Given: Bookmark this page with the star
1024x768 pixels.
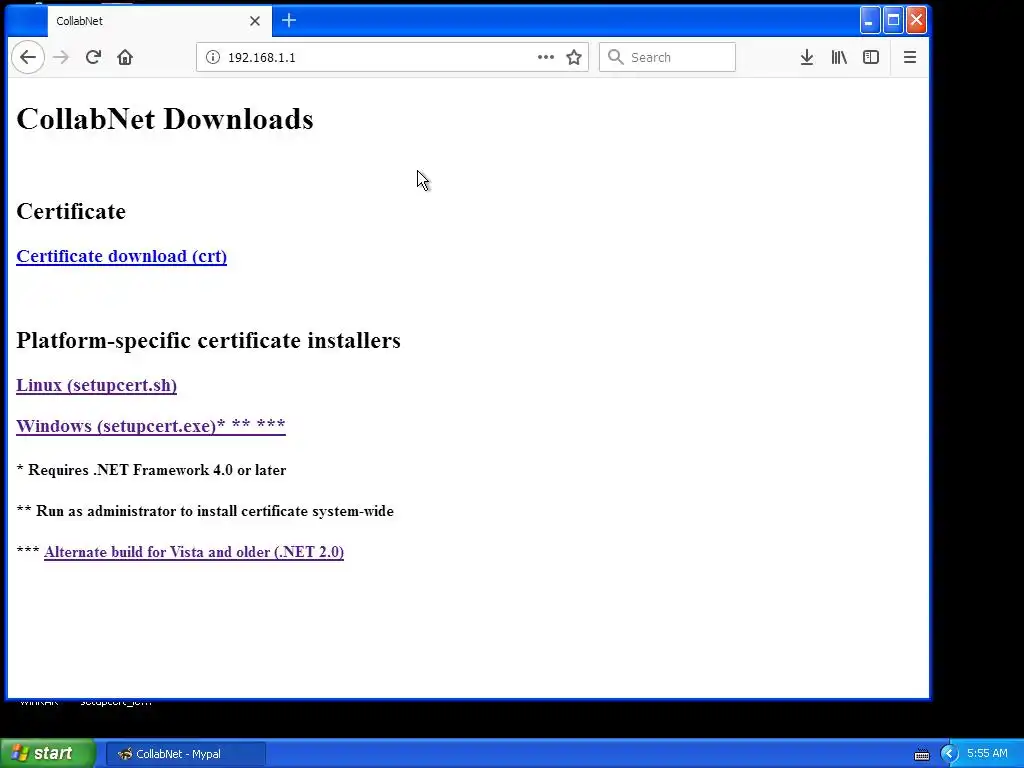Looking at the screenshot, I should pyautogui.click(x=574, y=57).
